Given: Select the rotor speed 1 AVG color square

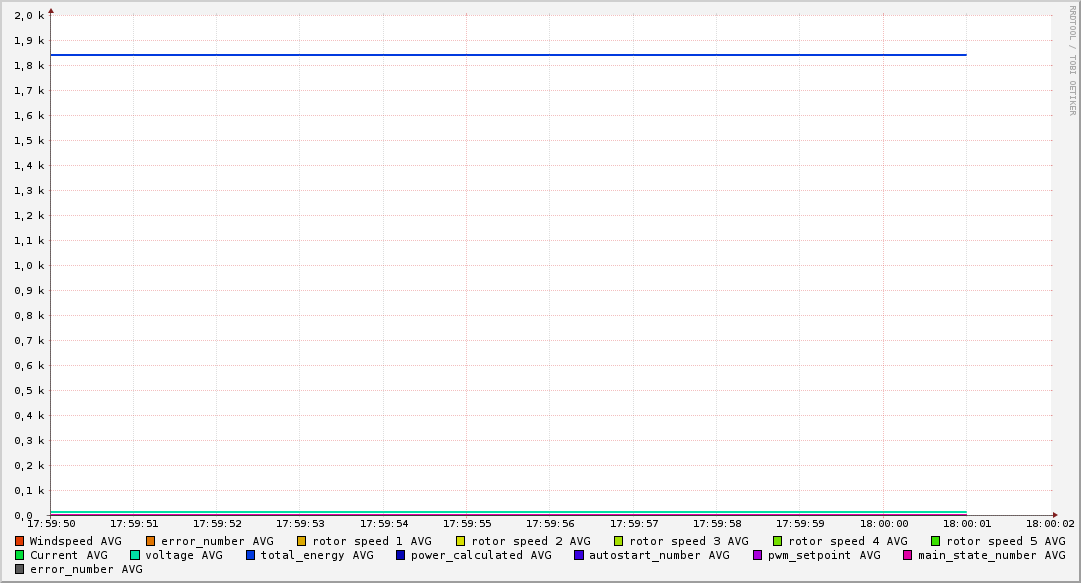Looking at the screenshot, I should tap(302, 541).
